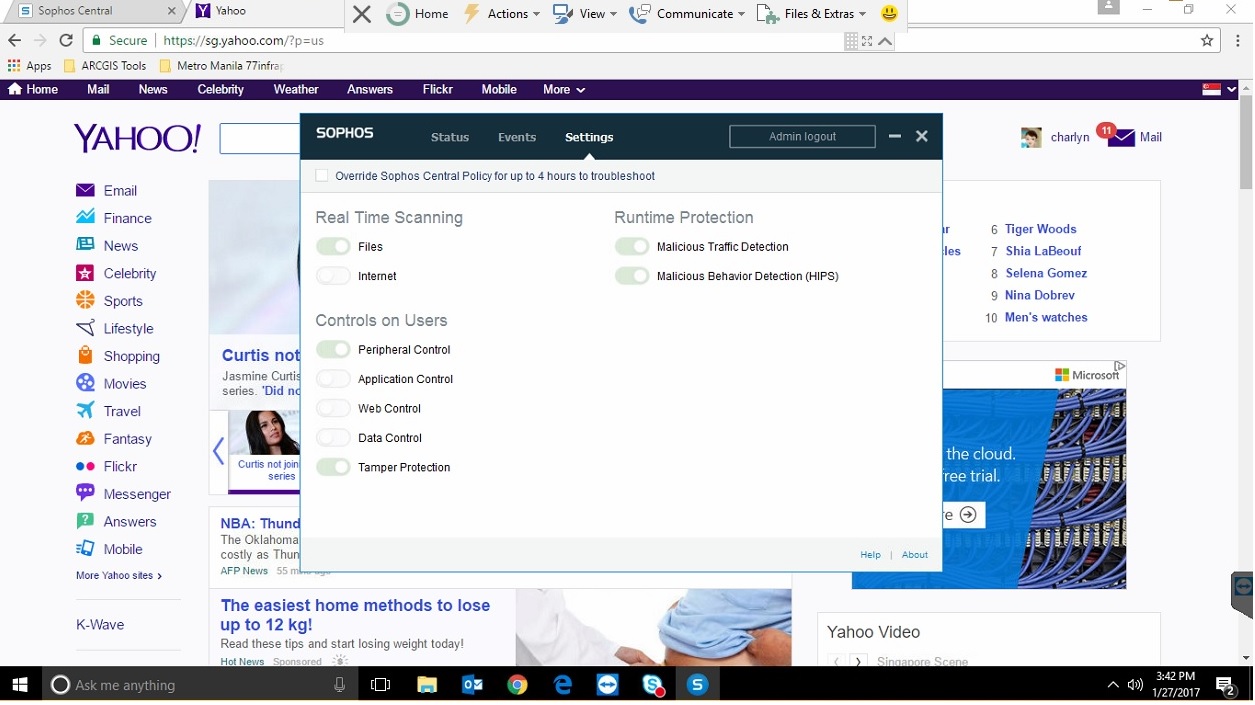Switch to the Yahoo browser tab
Viewport: 1255px width, 705px height.
coord(262,11)
